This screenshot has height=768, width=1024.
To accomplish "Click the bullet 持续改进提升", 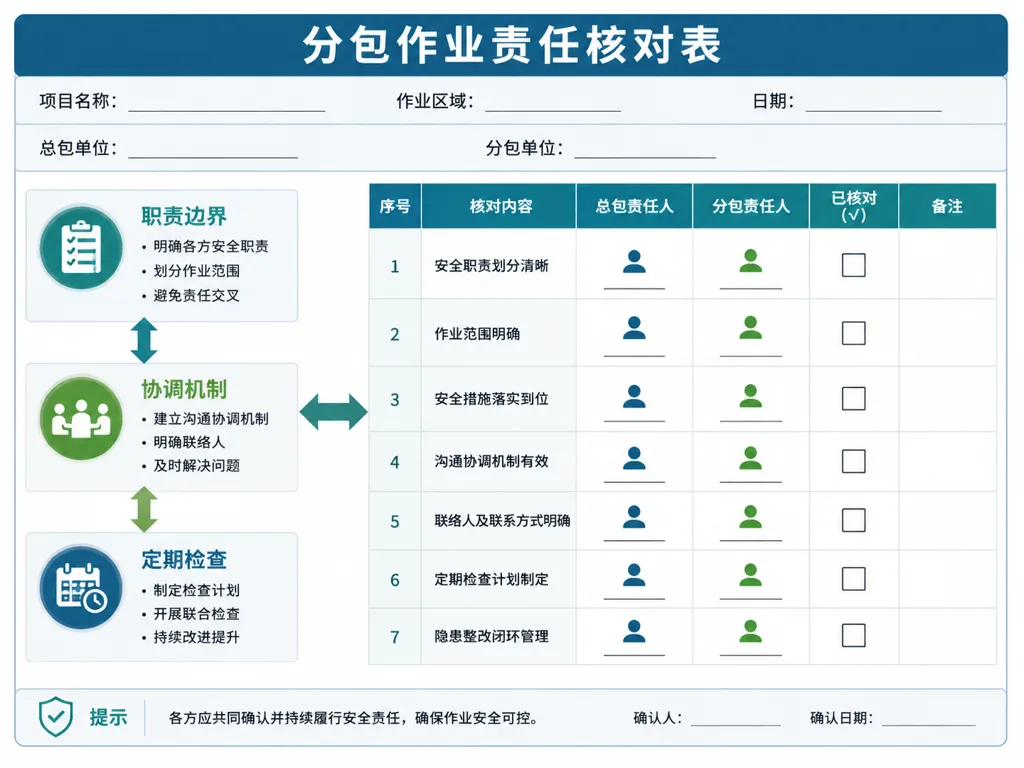I will pyautogui.click(x=197, y=637).
